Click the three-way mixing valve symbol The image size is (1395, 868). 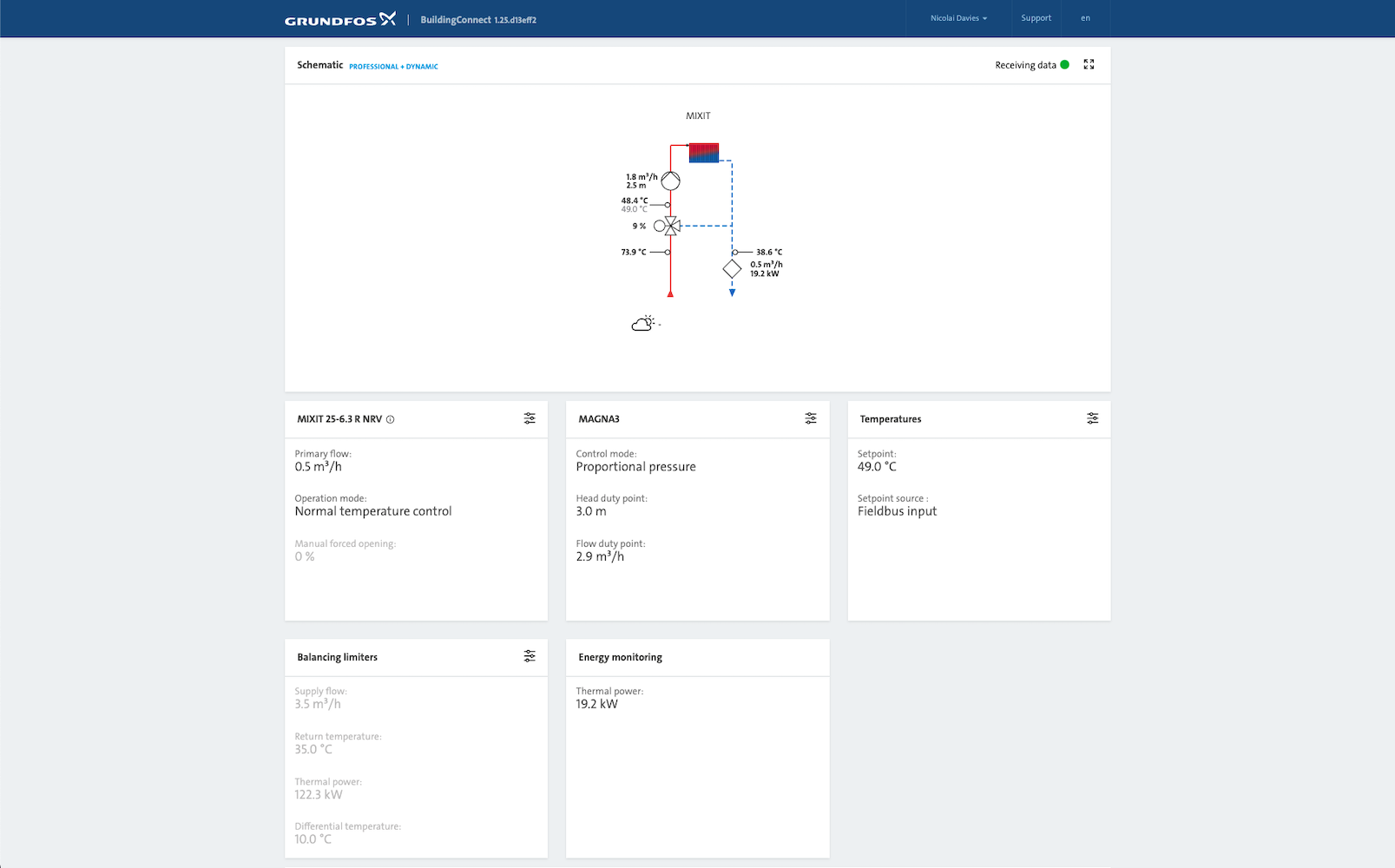pos(670,226)
